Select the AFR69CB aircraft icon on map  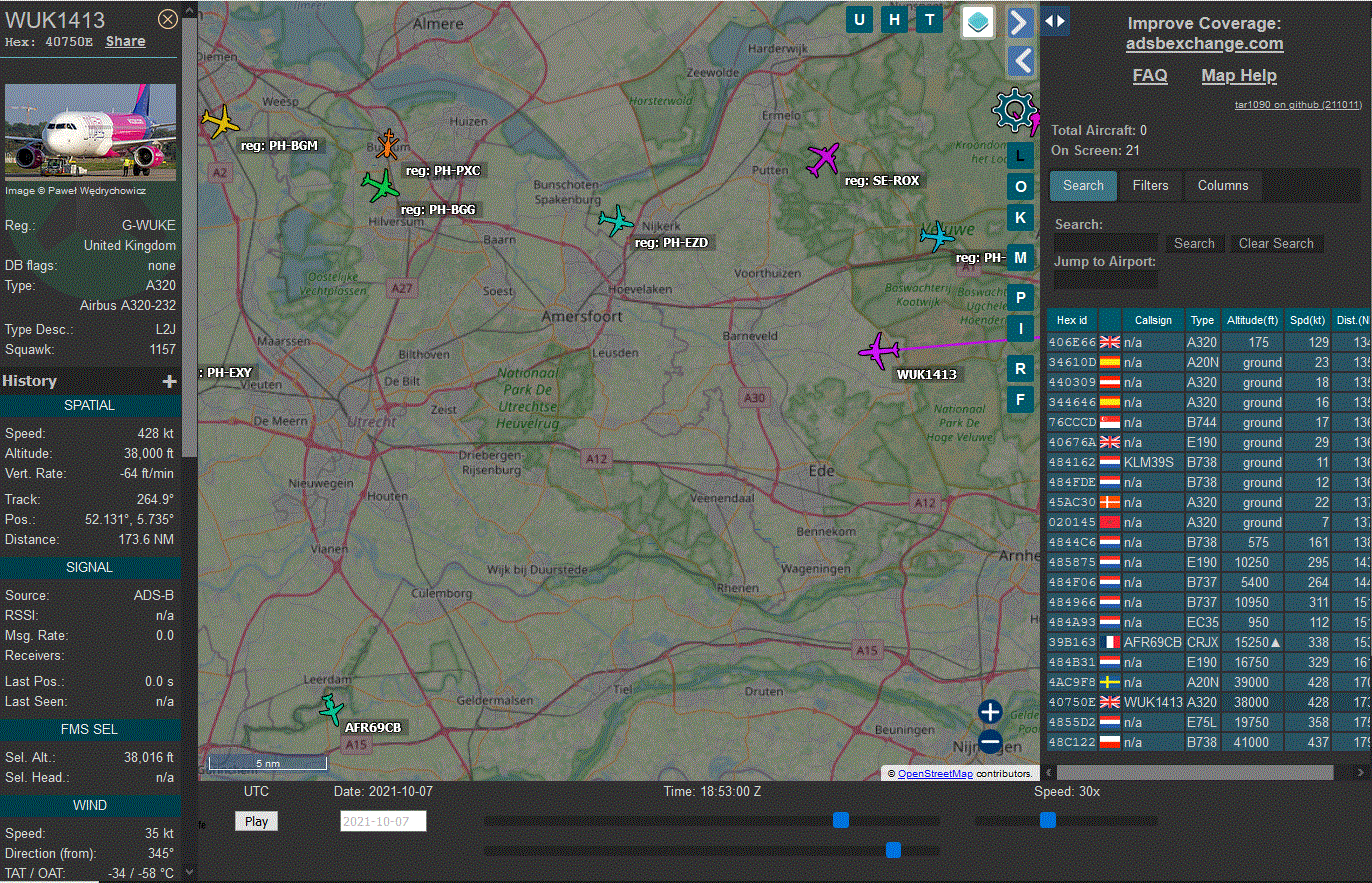(331, 709)
